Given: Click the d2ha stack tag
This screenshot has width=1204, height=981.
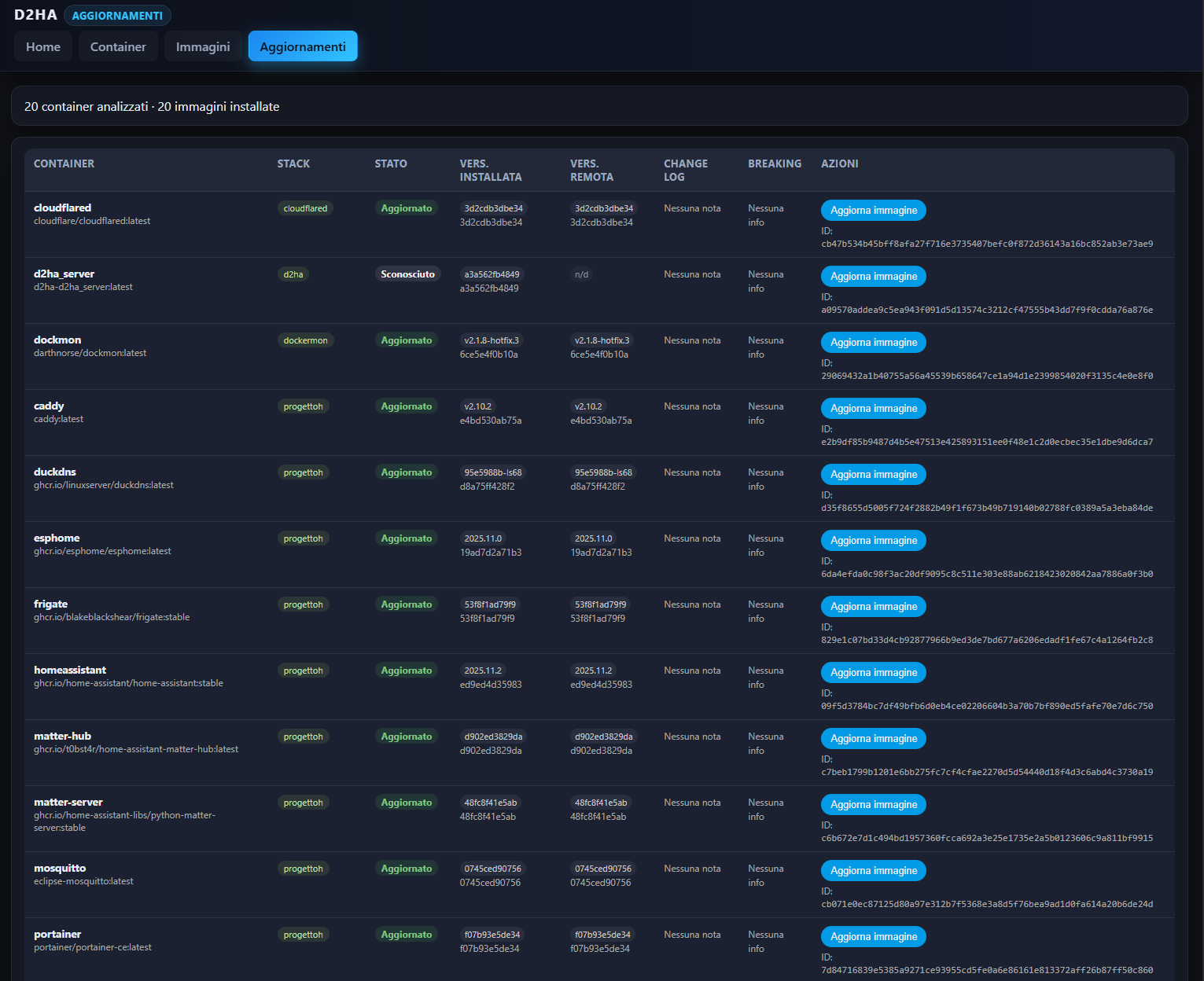Looking at the screenshot, I should pyautogui.click(x=293, y=274).
